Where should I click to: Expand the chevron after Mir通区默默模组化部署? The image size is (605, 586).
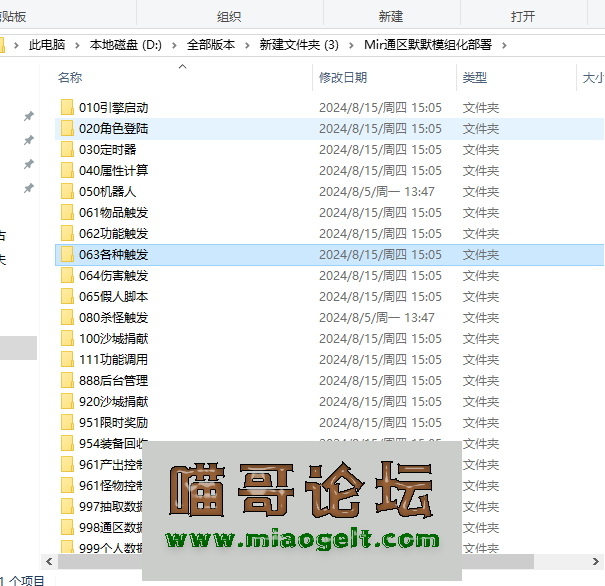(504, 46)
